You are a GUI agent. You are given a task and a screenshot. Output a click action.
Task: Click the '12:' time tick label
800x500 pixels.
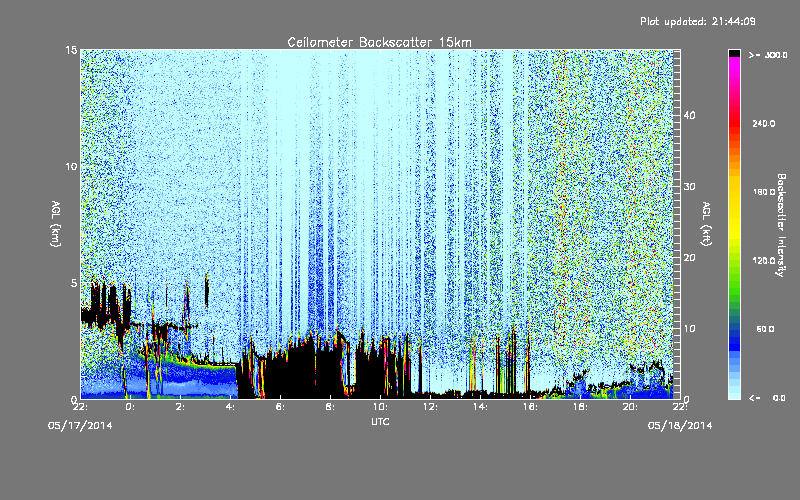pos(430,407)
